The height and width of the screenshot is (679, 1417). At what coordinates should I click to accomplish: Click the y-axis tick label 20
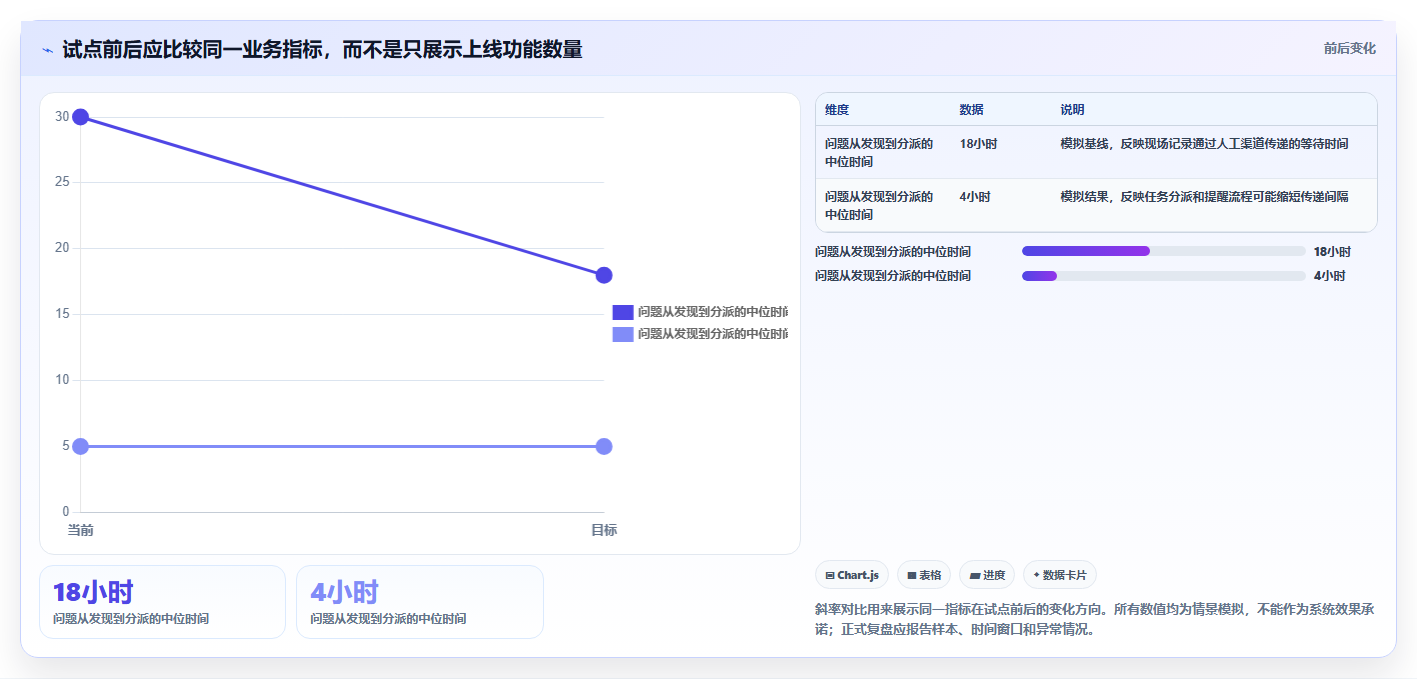[62, 248]
